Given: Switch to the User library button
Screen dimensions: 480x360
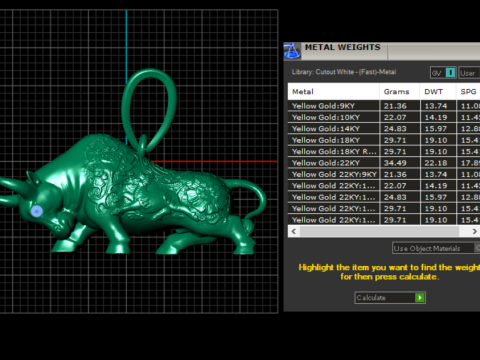Looking at the screenshot, I should click(x=469, y=73).
